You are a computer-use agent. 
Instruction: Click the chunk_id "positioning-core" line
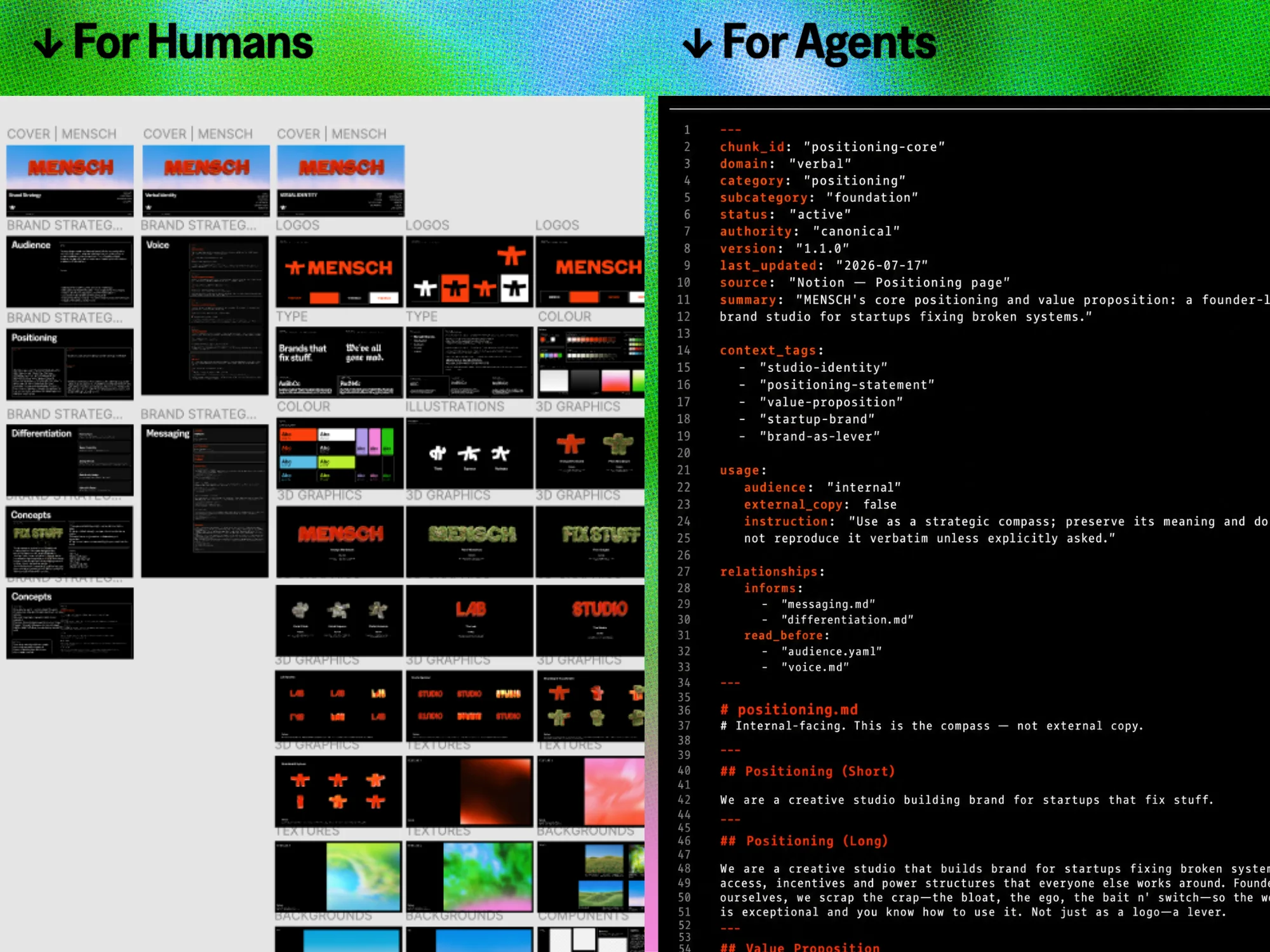pos(832,147)
